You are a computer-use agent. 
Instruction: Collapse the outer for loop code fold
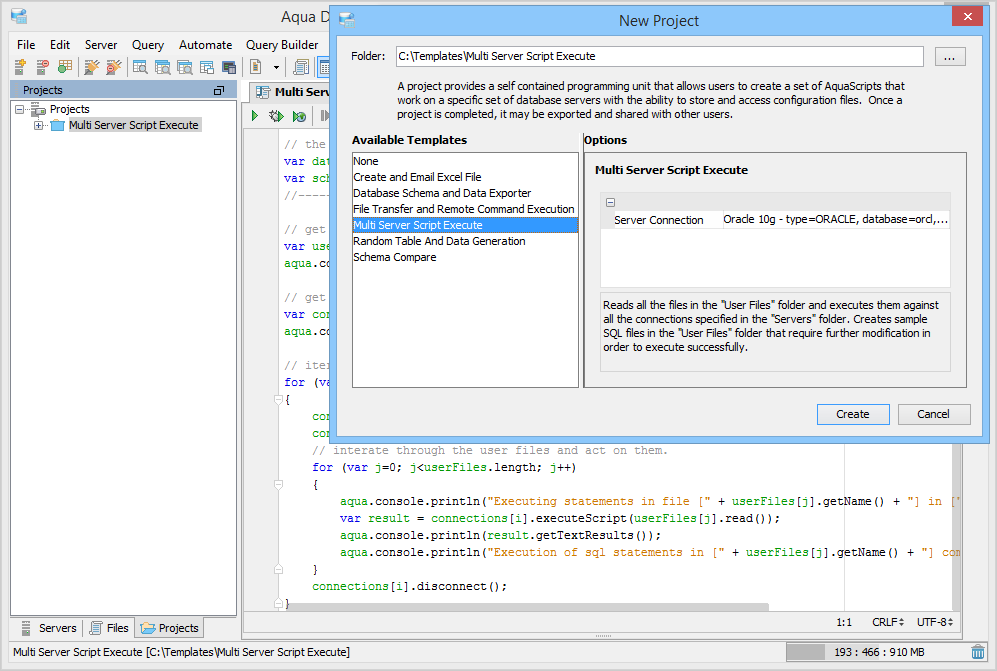tap(278, 399)
